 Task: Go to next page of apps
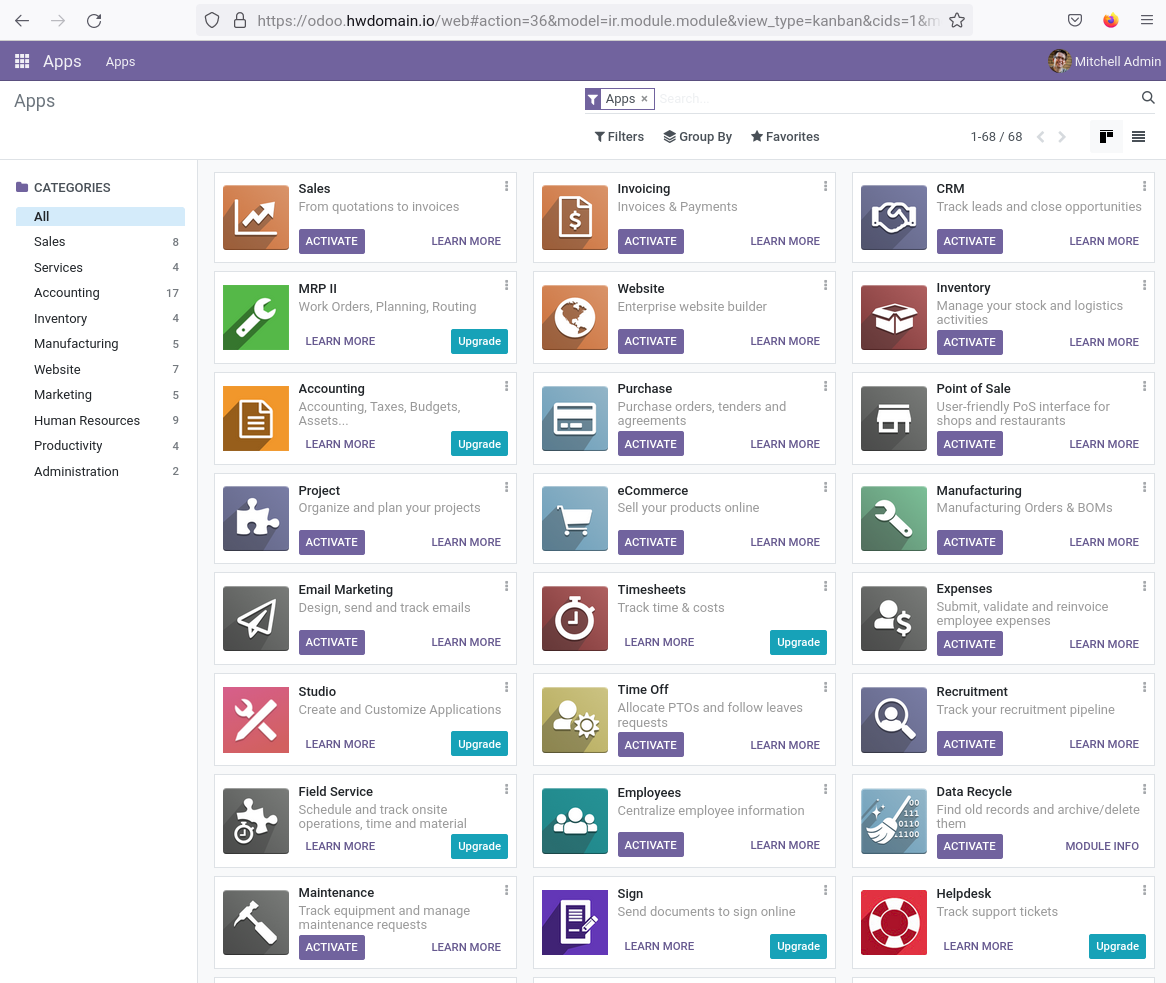point(1062,137)
